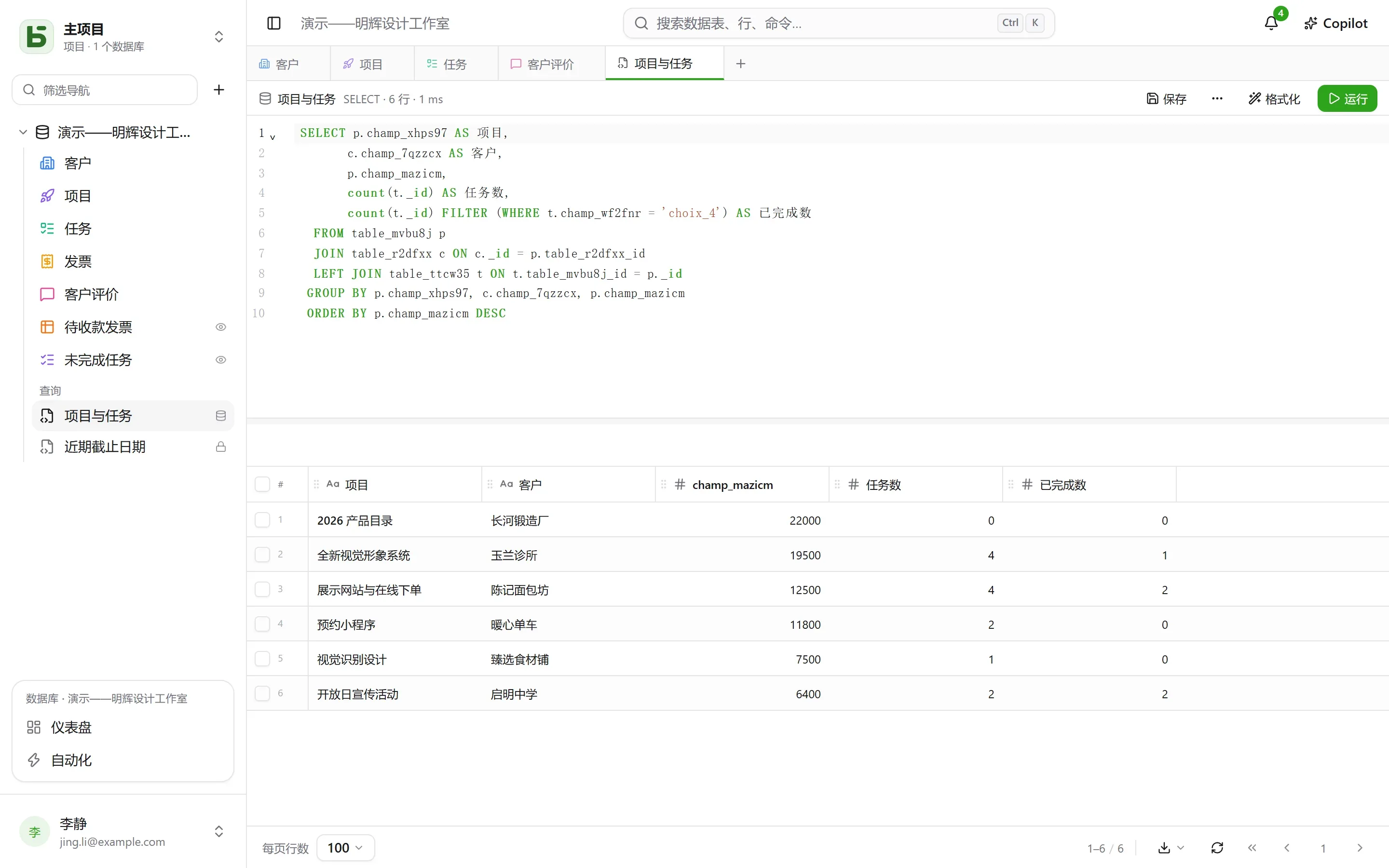Open 仪表盘 dashboard
Screen dimensions: 1389x868
pyautogui.click(x=123, y=727)
